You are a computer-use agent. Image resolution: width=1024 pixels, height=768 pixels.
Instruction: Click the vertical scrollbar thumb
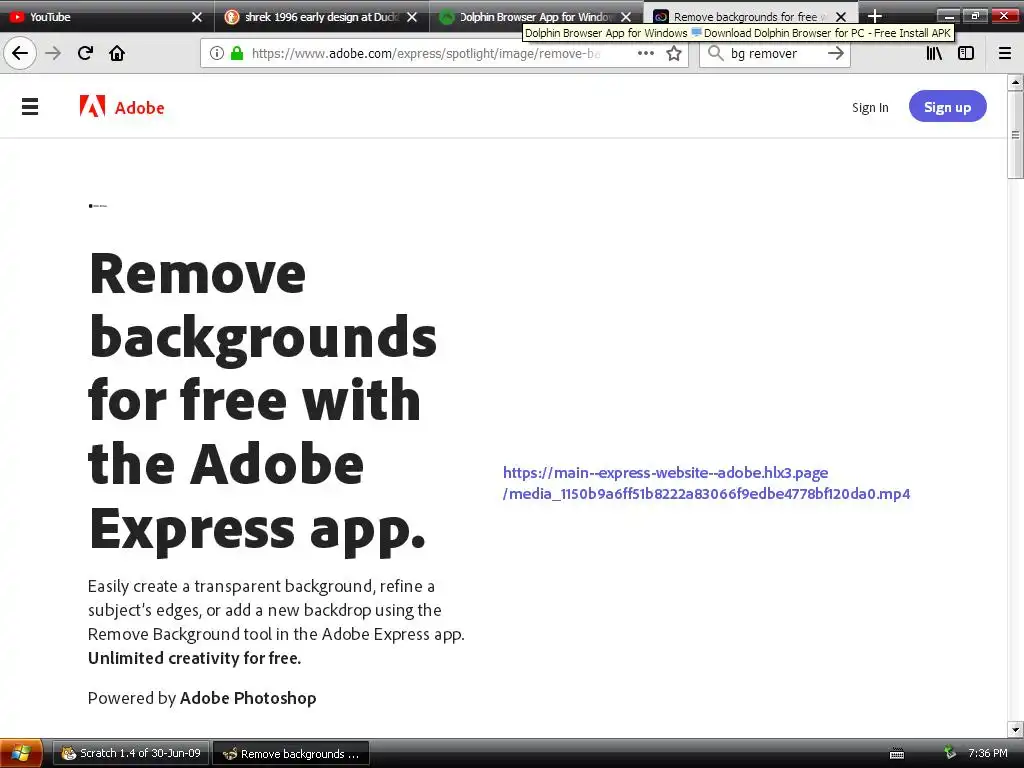tap(1016, 134)
